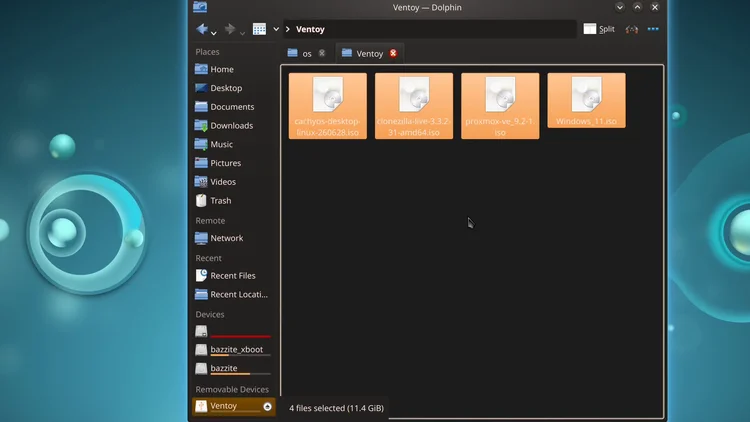Click the breadcrumb chevron before Ventoy
Viewport: 750px width, 422px height.
pyautogui.click(x=287, y=29)
